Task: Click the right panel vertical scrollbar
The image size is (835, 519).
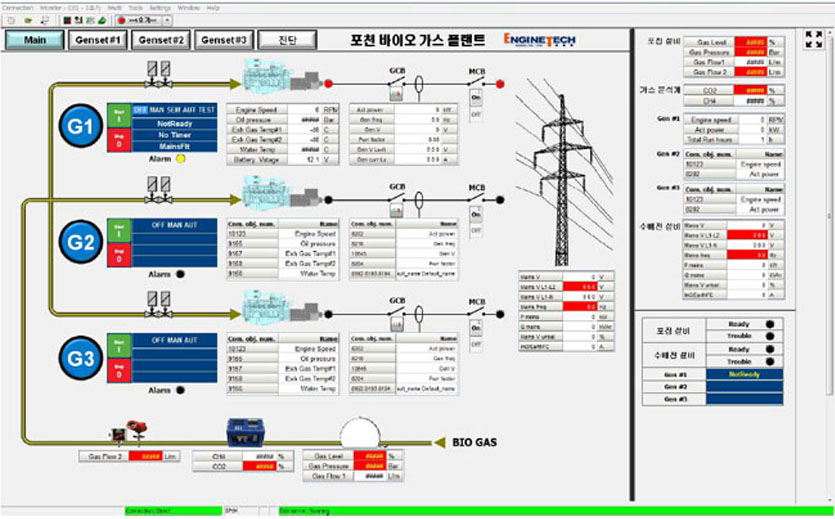Action: pos(828,216)
